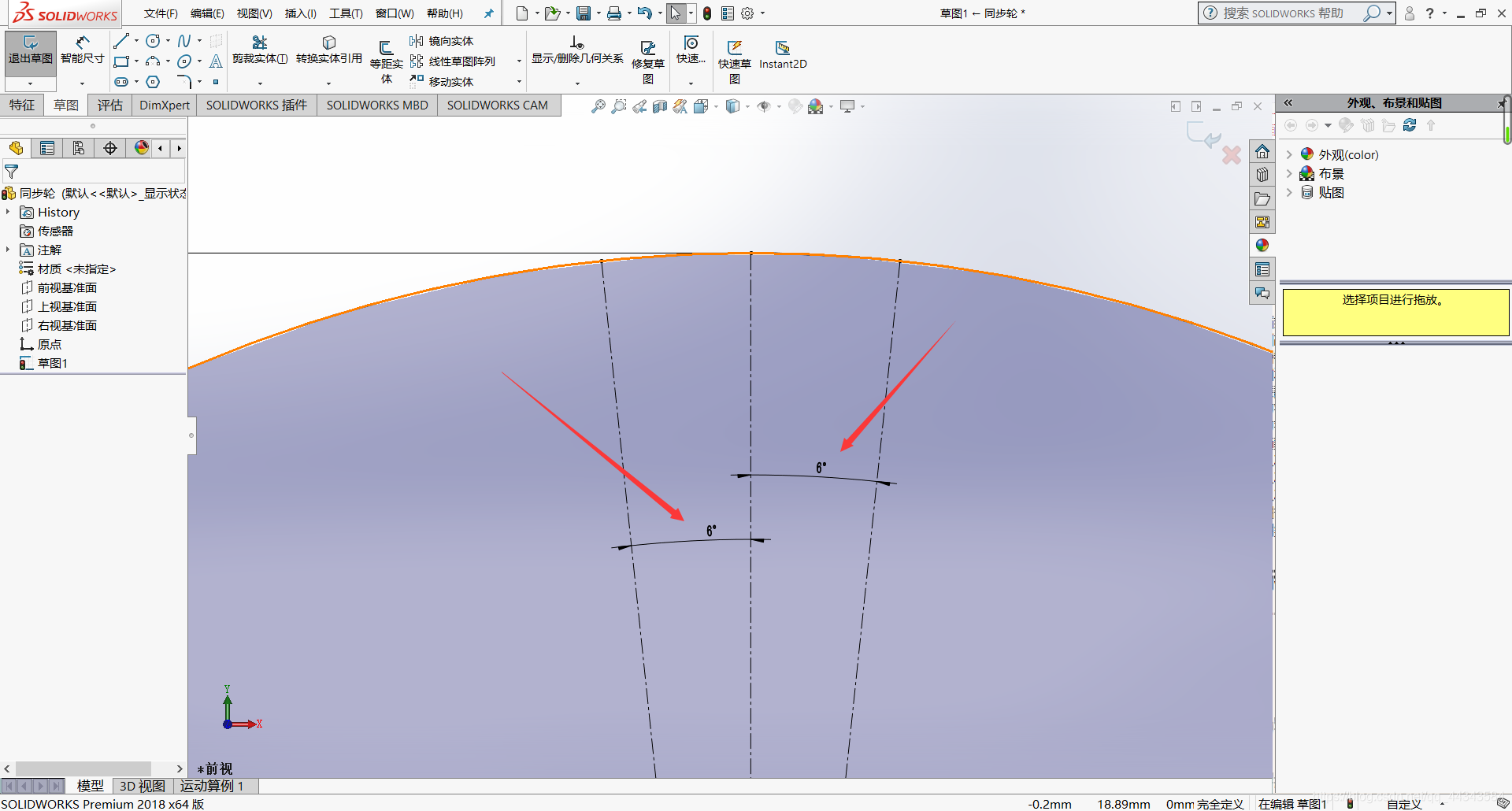Activate 转换实体引用 convert entities tool
The width and height of the screenshot is (1512, 811).
click(328, 50)
